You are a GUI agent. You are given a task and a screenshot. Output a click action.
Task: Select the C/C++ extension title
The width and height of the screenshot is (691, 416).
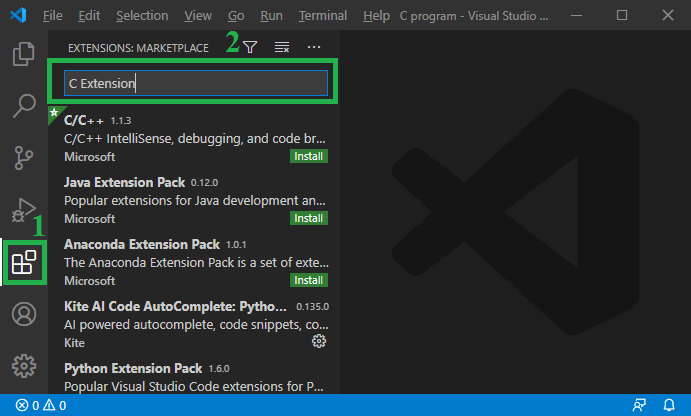click(x=84, y=120)
